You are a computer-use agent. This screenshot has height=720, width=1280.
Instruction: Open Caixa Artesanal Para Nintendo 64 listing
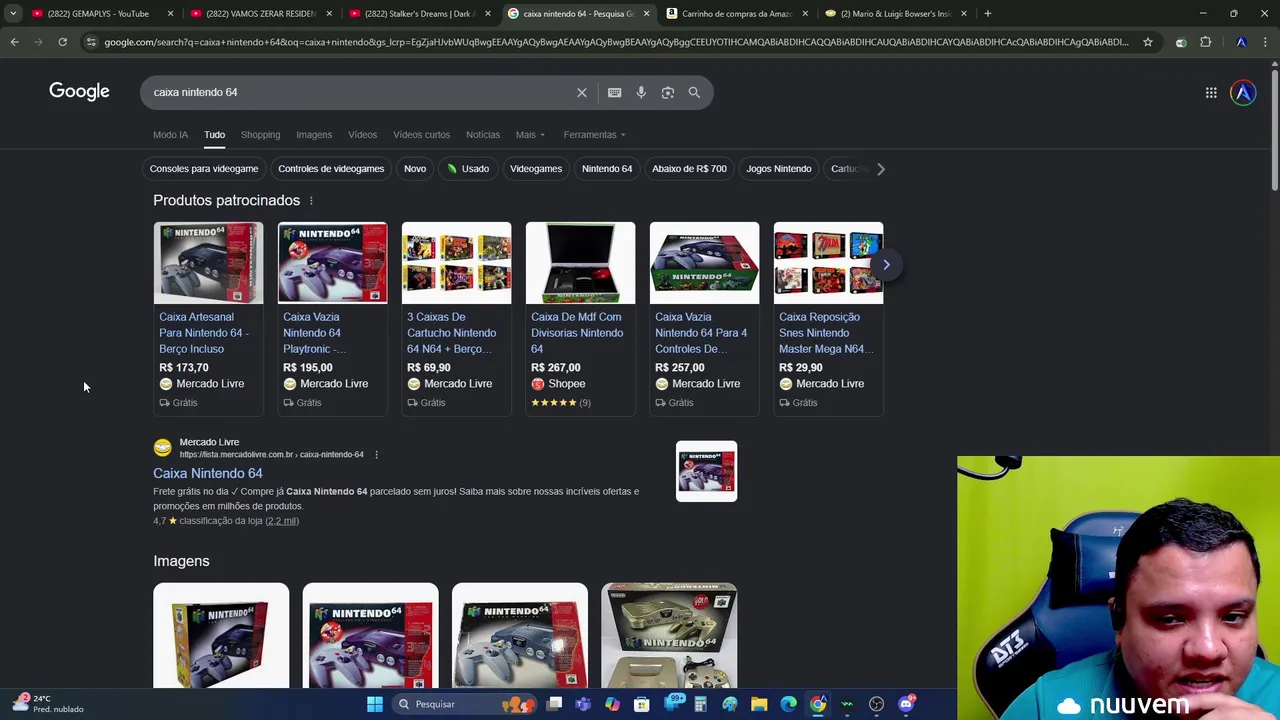pos(204,333)
